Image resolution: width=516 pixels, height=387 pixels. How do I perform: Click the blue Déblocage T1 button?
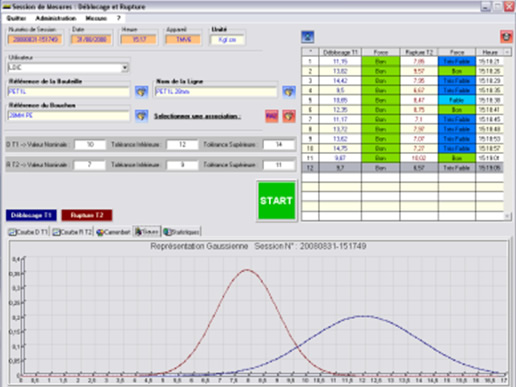coord(31,215)
